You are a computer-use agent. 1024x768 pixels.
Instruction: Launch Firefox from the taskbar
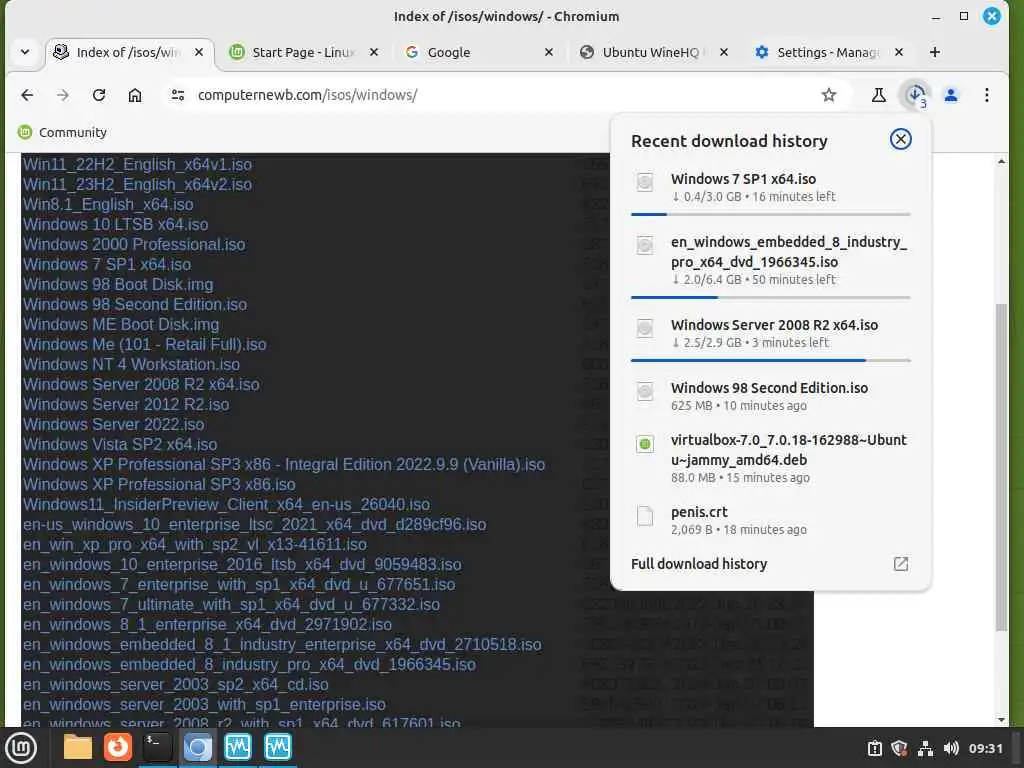point(118,748)
